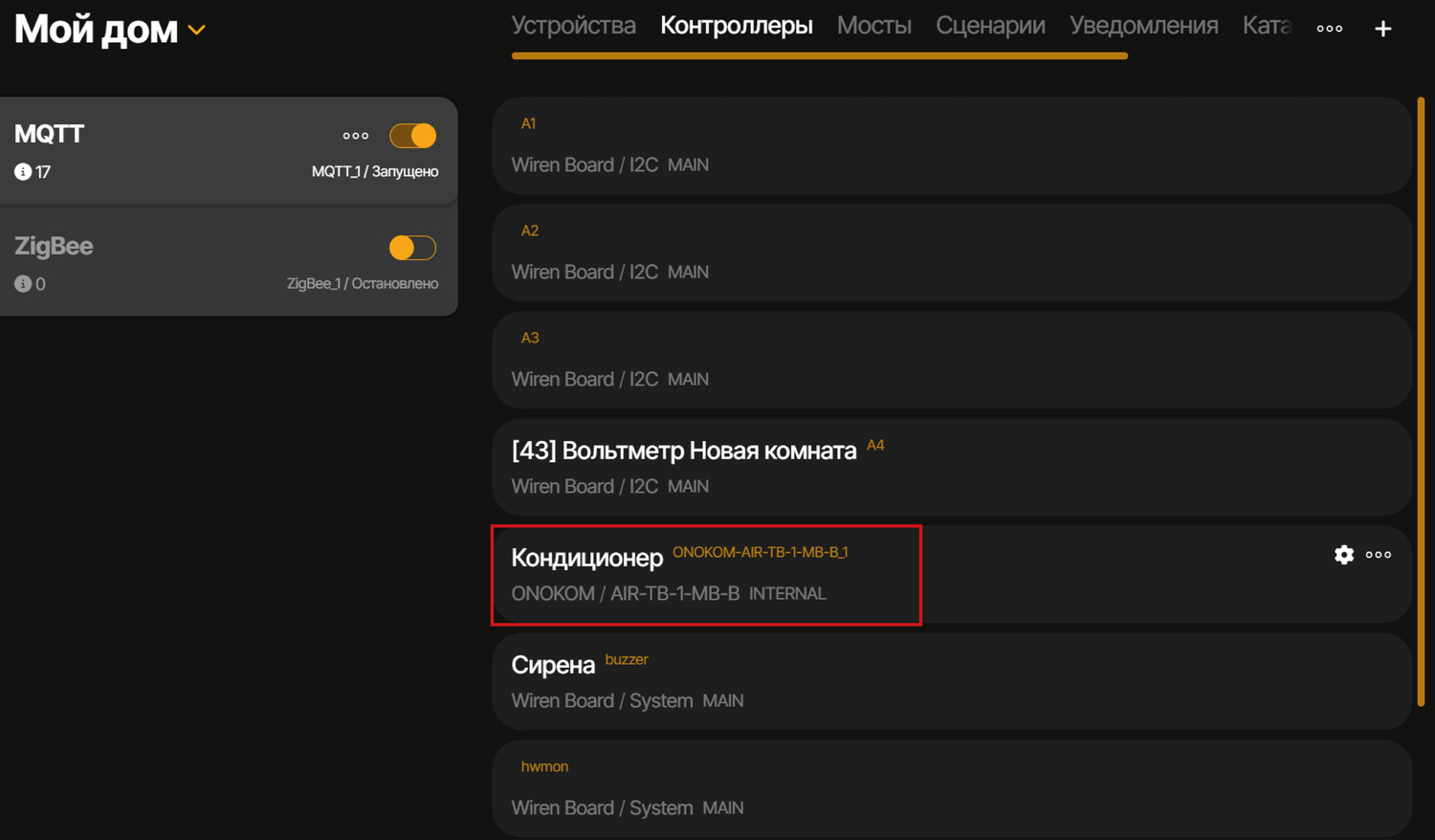
Task: Open the Сценарии tab
Action: tap(990, 26)
